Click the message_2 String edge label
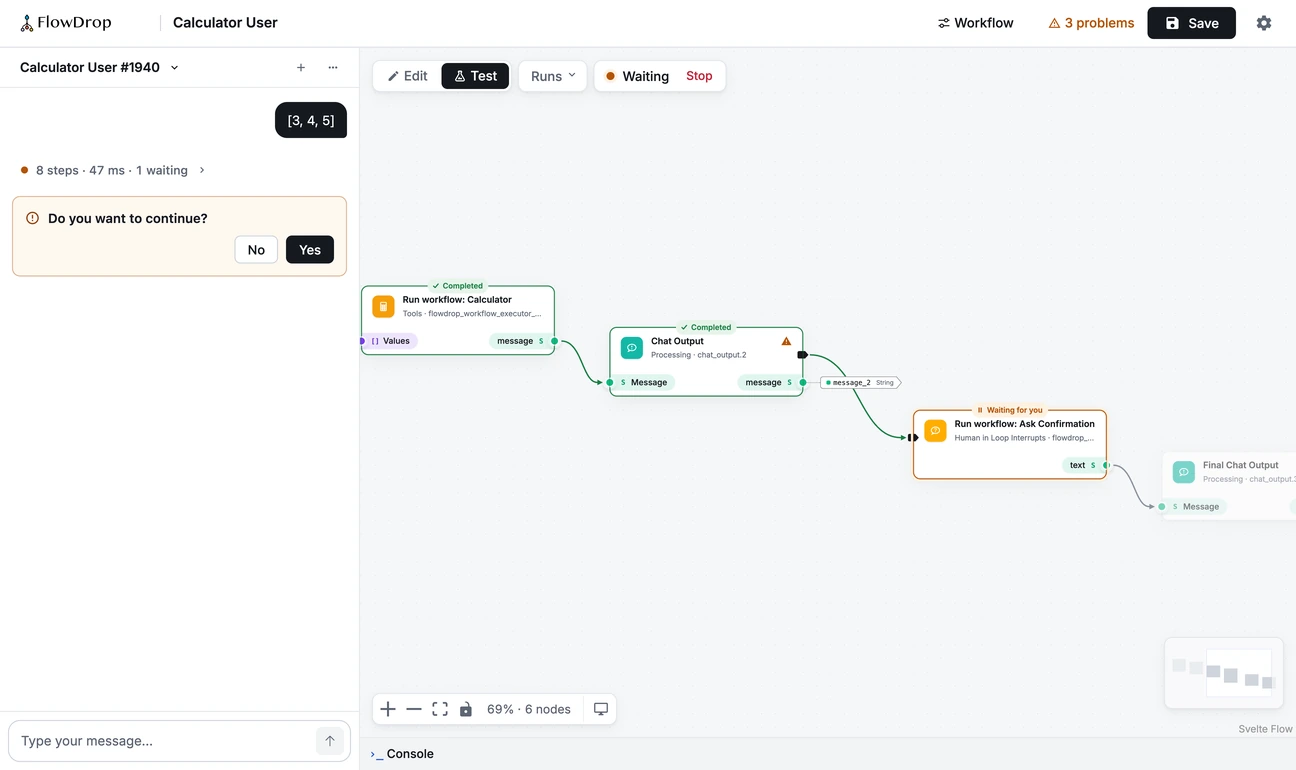Screen dimensions: 1296x770 pyautogui.click(x=861, y=382)
